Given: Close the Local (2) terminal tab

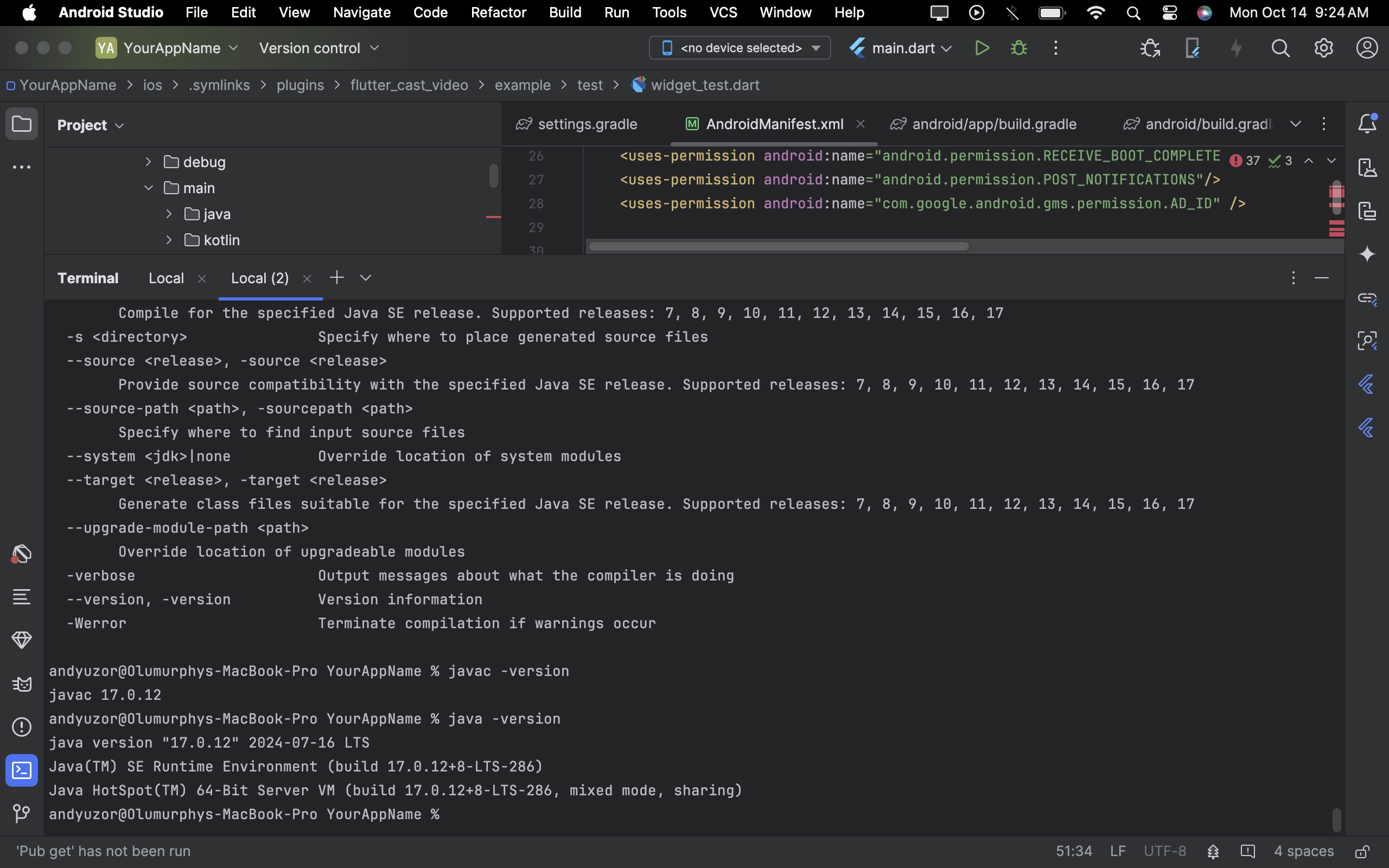Looking at the screenshot, I should pyautogui.click(x=307, y=279).
